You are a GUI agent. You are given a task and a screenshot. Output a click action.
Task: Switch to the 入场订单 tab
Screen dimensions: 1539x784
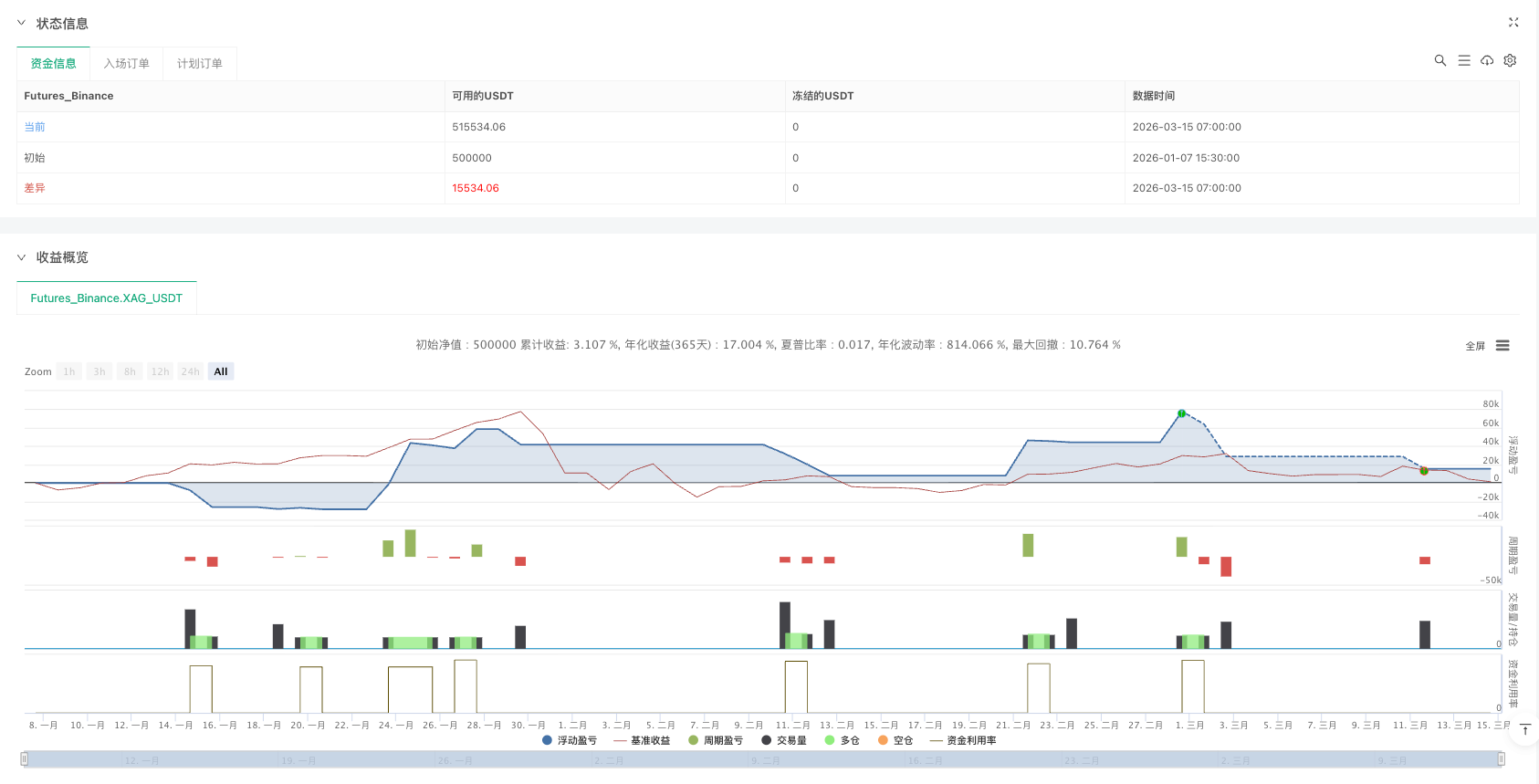tap(126, 64)
